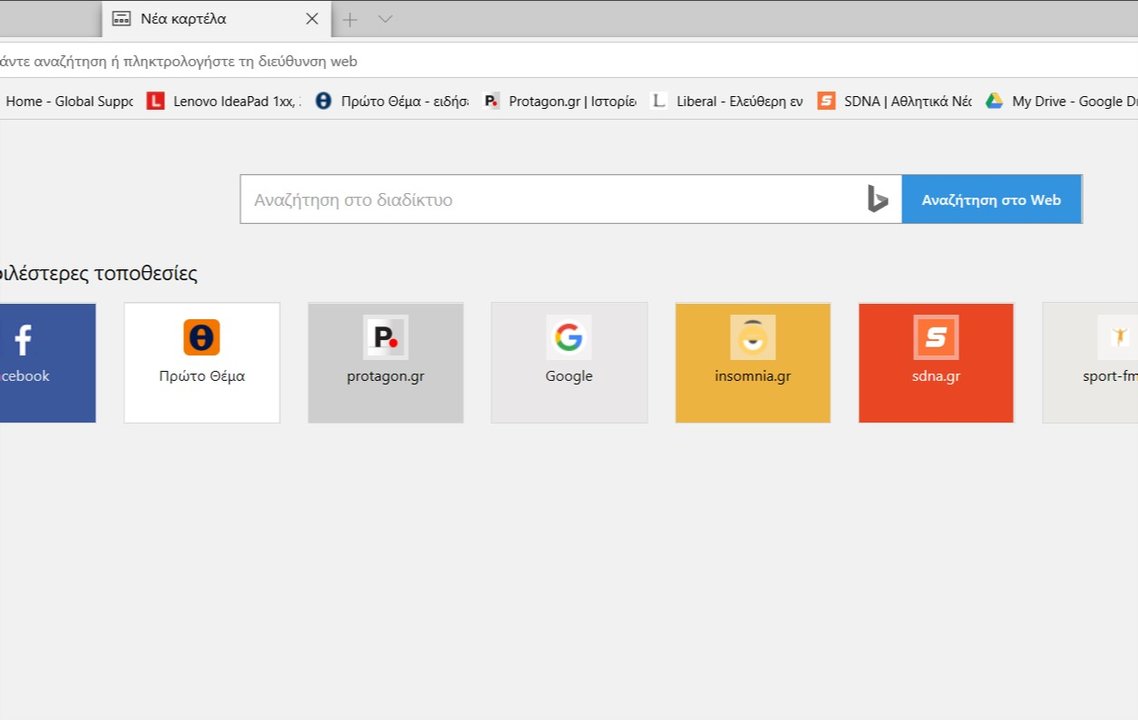
Task: Select the Νέα καρτέλα tab
Action: [216, 19]
